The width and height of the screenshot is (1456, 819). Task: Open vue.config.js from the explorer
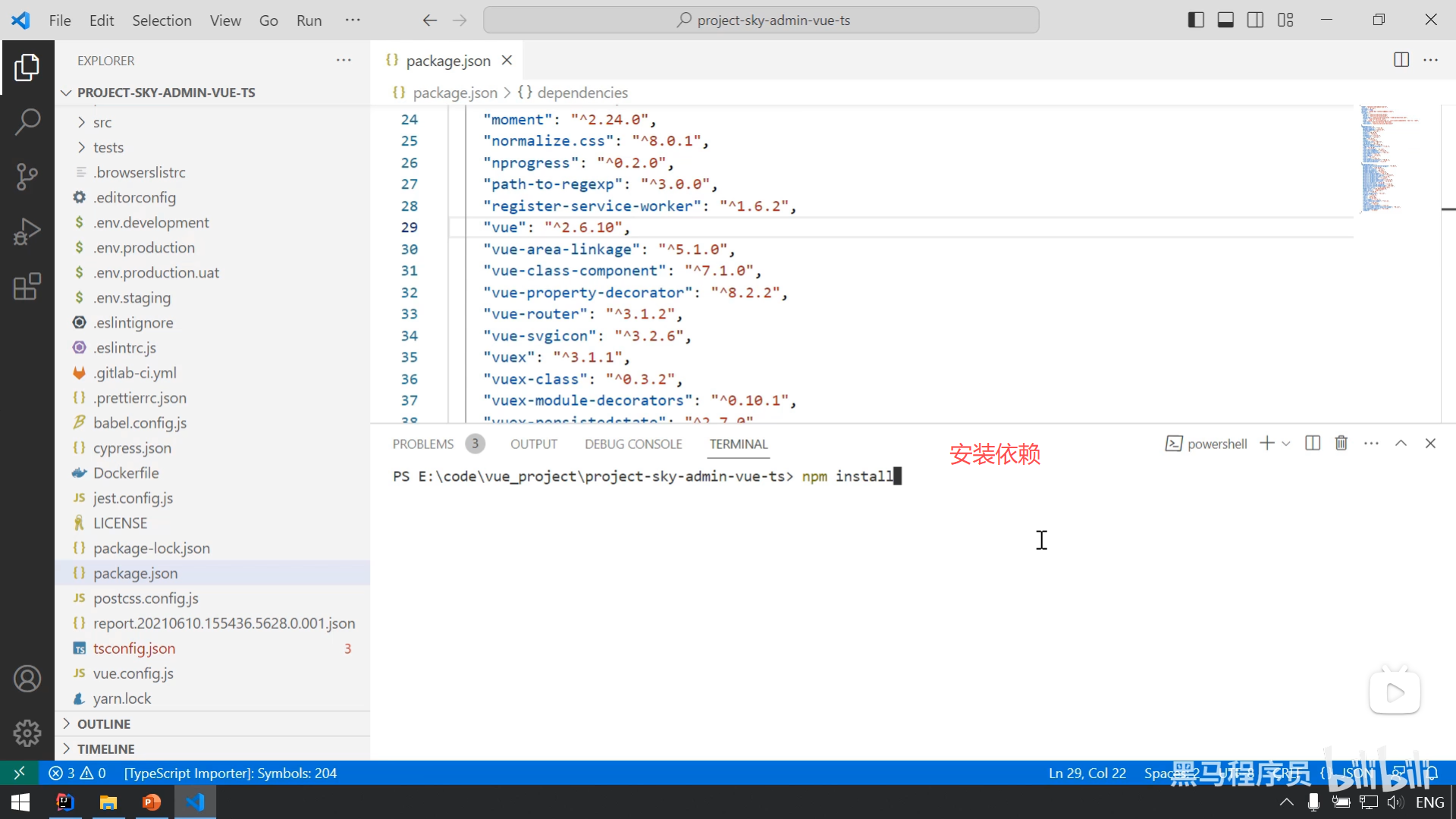(x=133, y=673)
